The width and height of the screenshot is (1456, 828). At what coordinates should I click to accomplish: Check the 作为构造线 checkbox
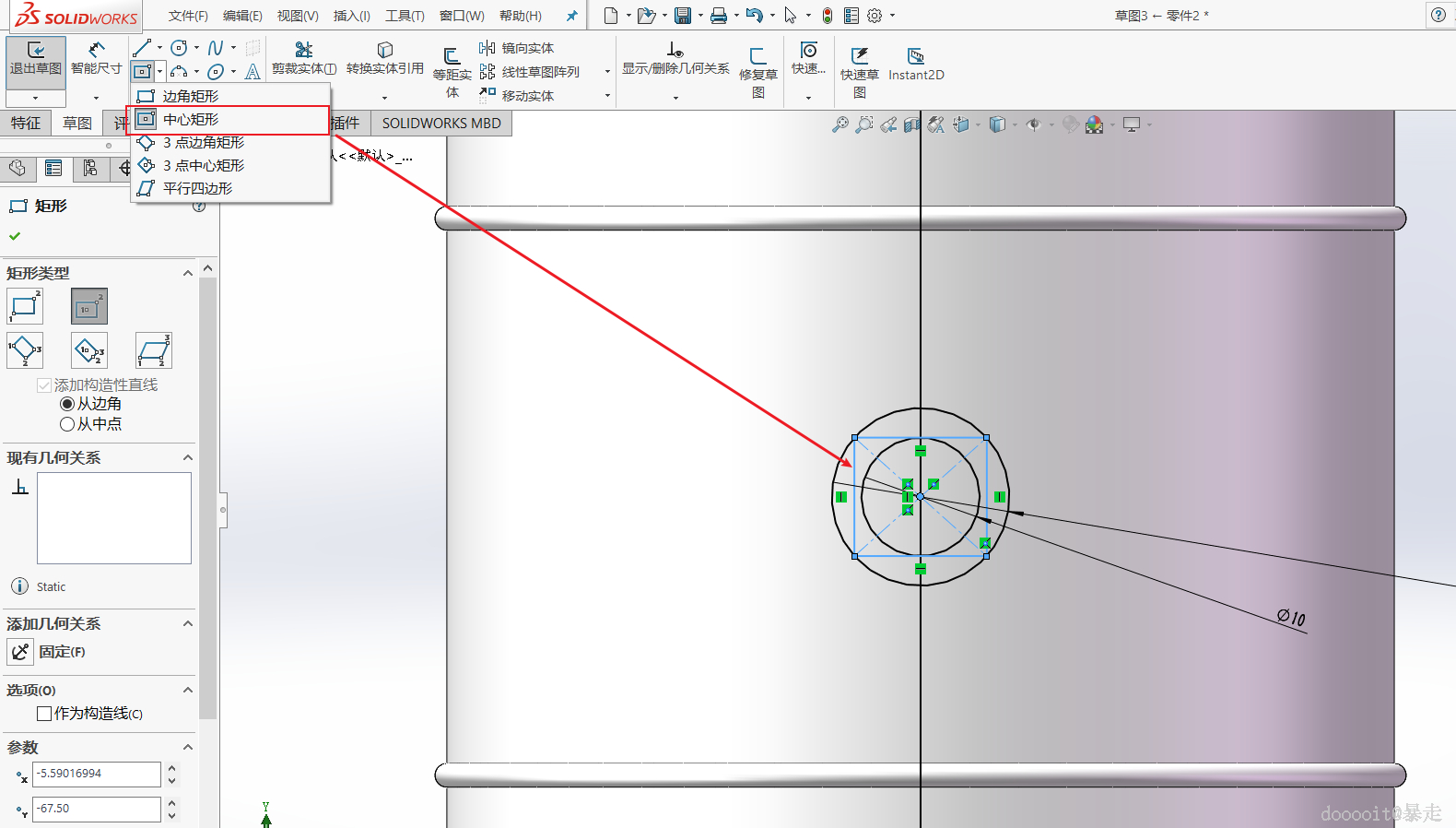[x=43, y=714]
